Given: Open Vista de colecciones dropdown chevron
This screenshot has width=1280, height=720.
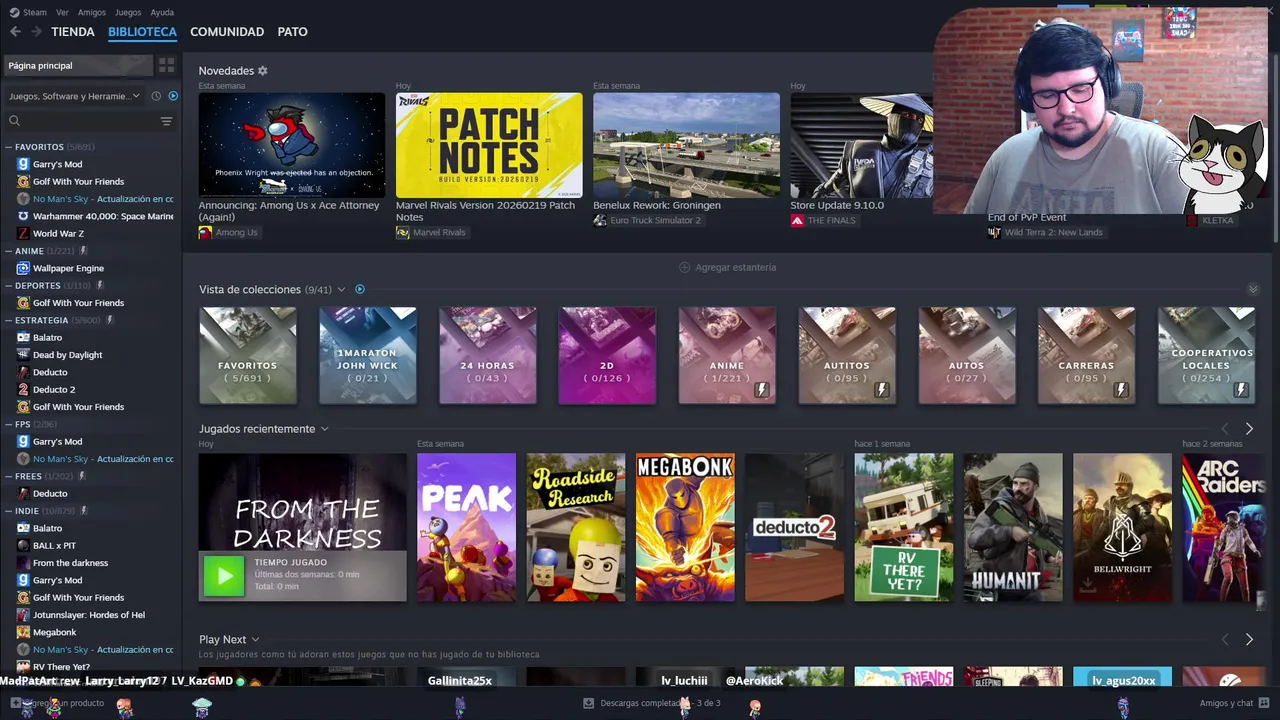Looking at the screenshot, I should click(x=341, y=289).
